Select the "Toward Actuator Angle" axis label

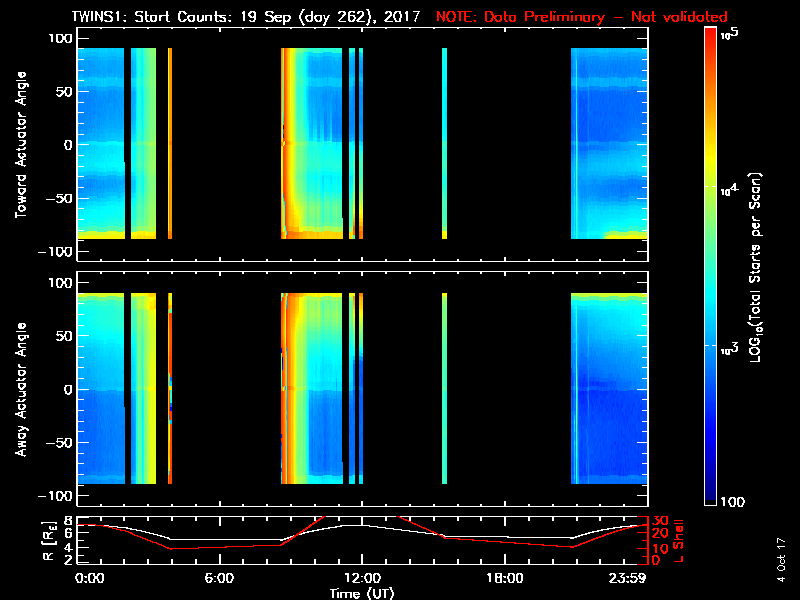[21, 144]
